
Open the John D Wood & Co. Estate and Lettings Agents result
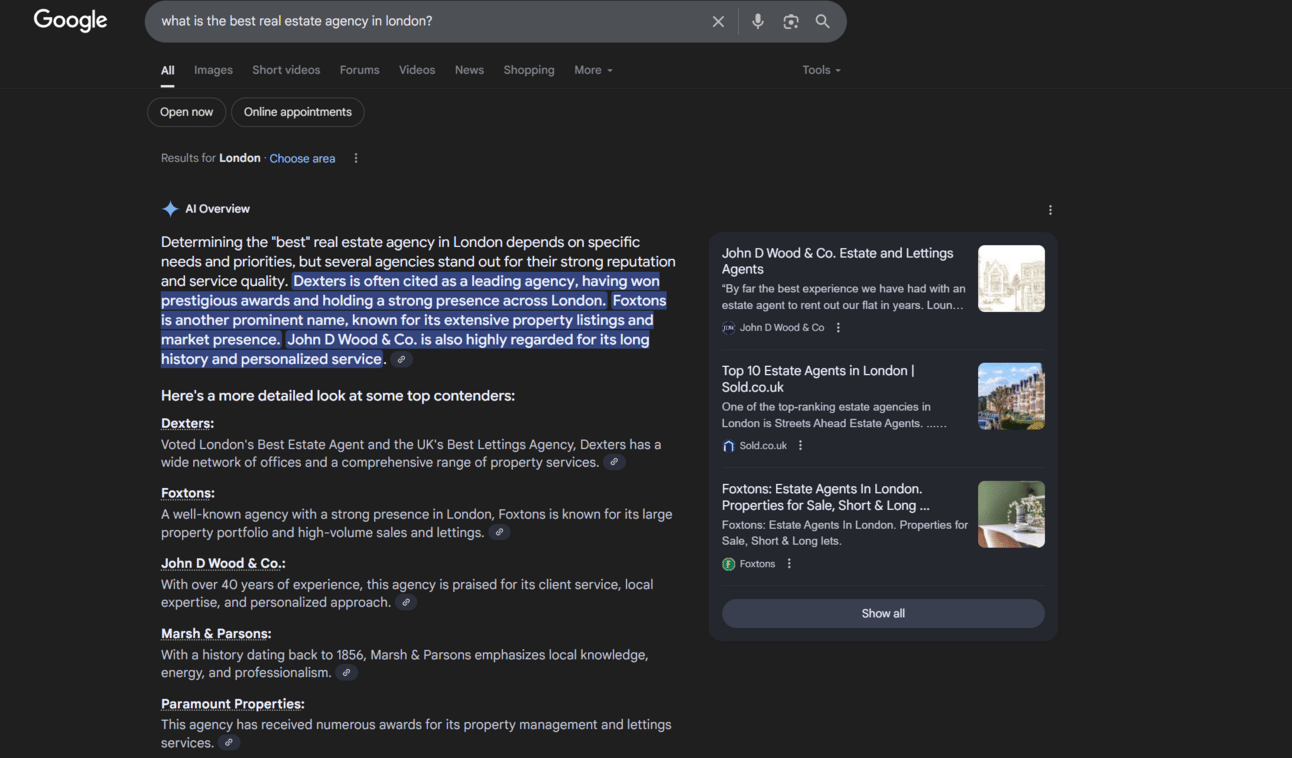[838, 261]
